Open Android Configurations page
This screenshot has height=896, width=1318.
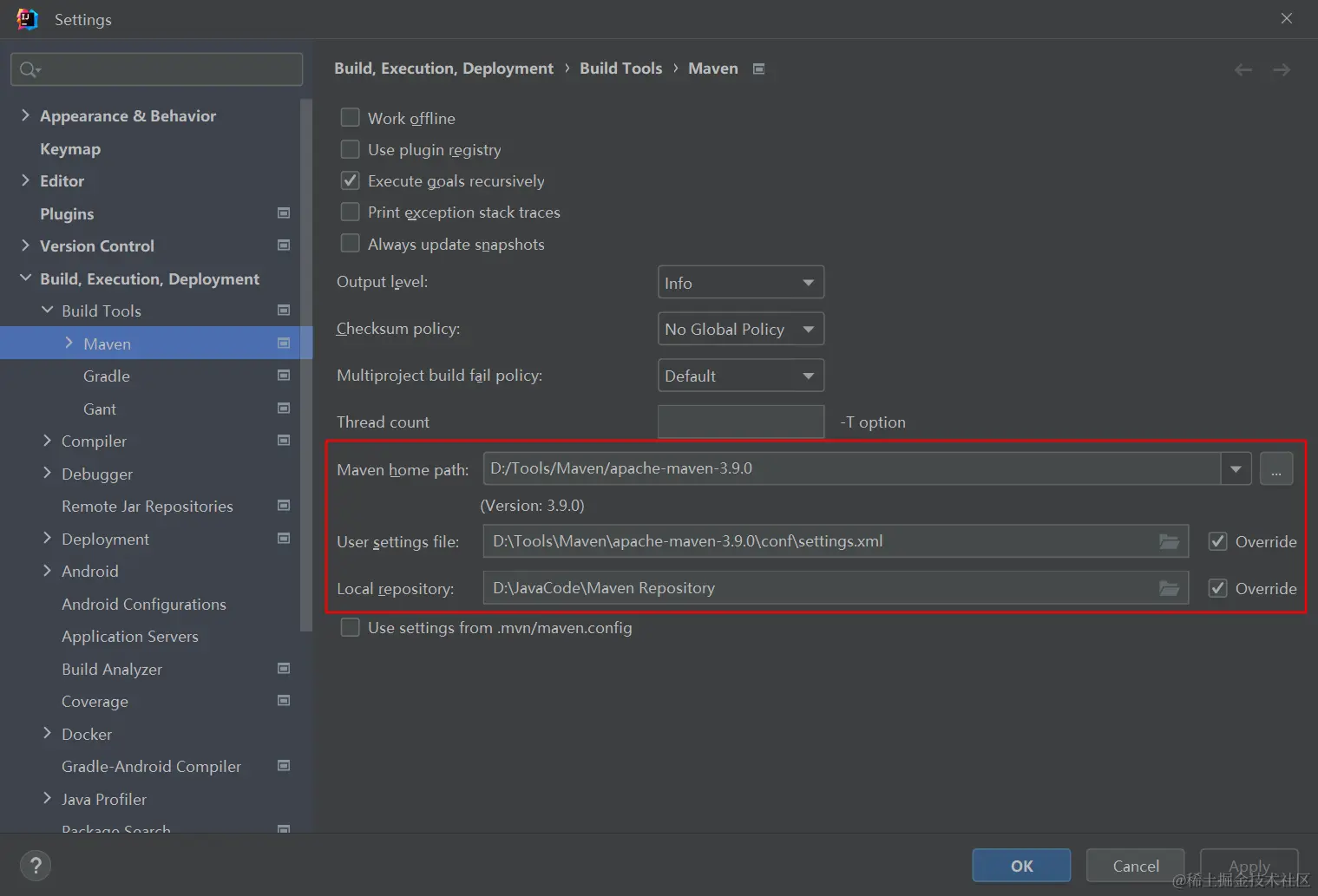[x=144, y=604]
